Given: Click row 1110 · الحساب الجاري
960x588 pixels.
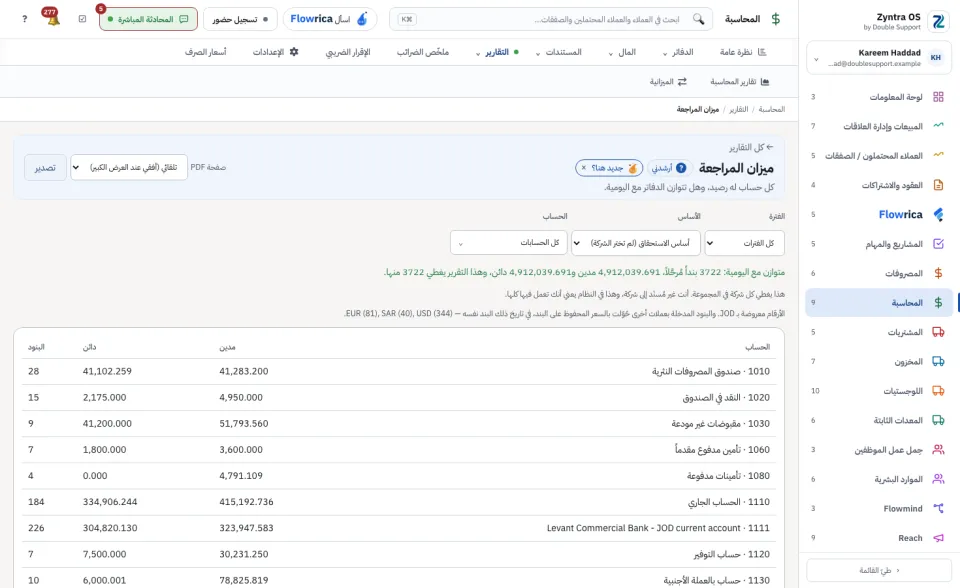Looking at the screenshot, I should click(399, 502).
